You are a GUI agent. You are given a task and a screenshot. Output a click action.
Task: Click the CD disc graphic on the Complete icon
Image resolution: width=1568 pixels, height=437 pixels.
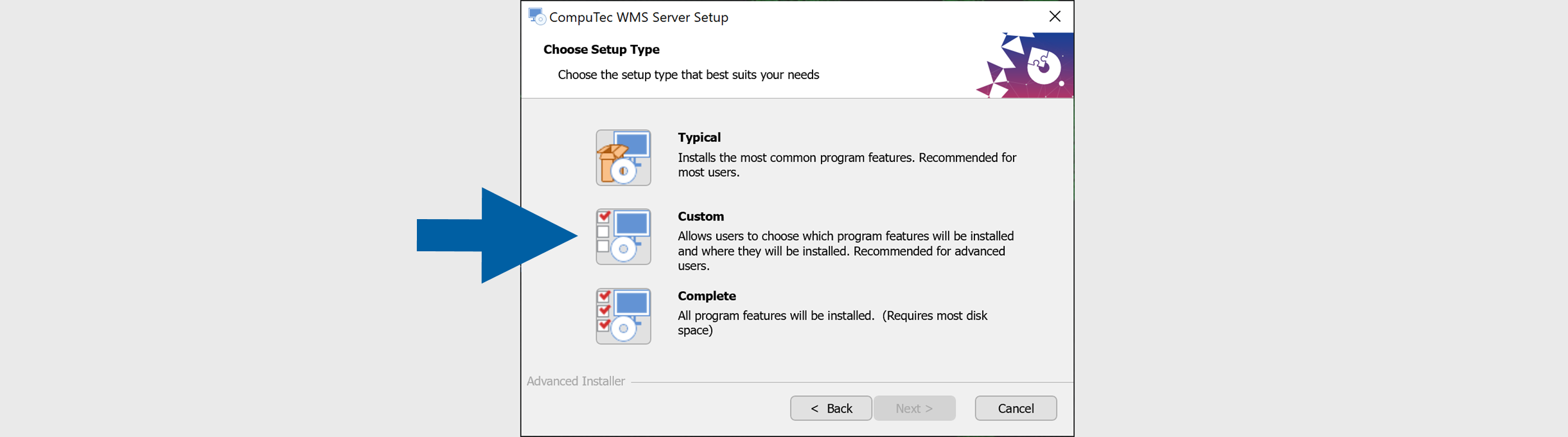click(x=624, y=330)
